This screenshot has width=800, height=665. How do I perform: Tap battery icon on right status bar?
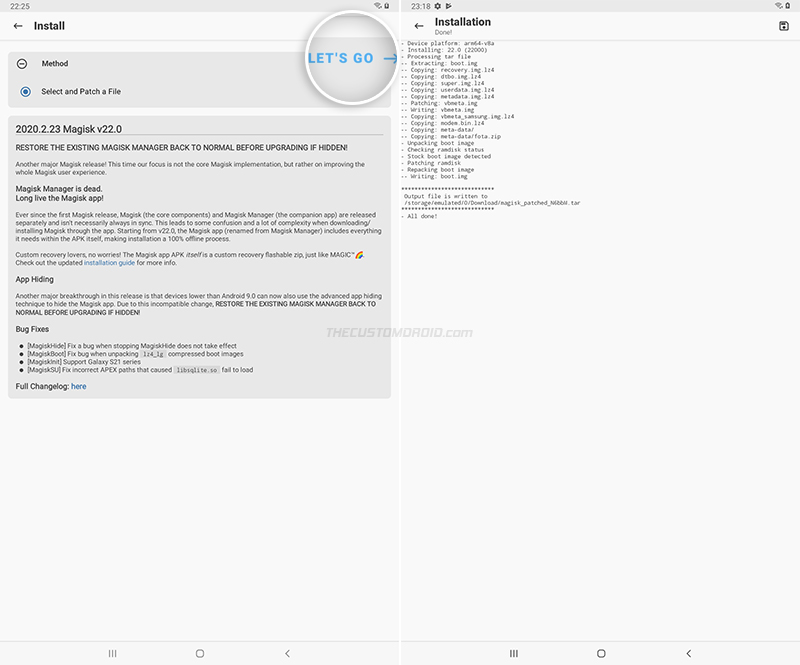pyautogui.click(x=787, y=6)
